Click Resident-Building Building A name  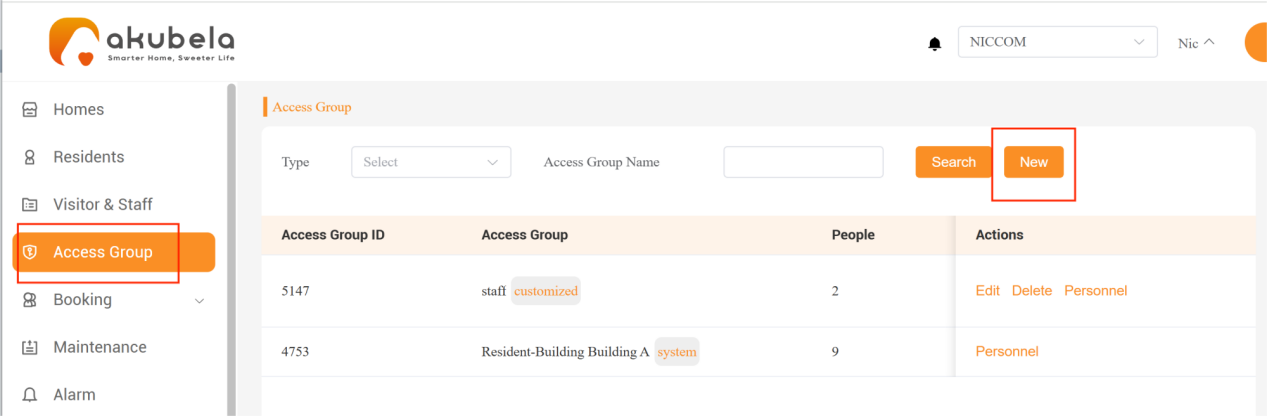tap(565, 352)
